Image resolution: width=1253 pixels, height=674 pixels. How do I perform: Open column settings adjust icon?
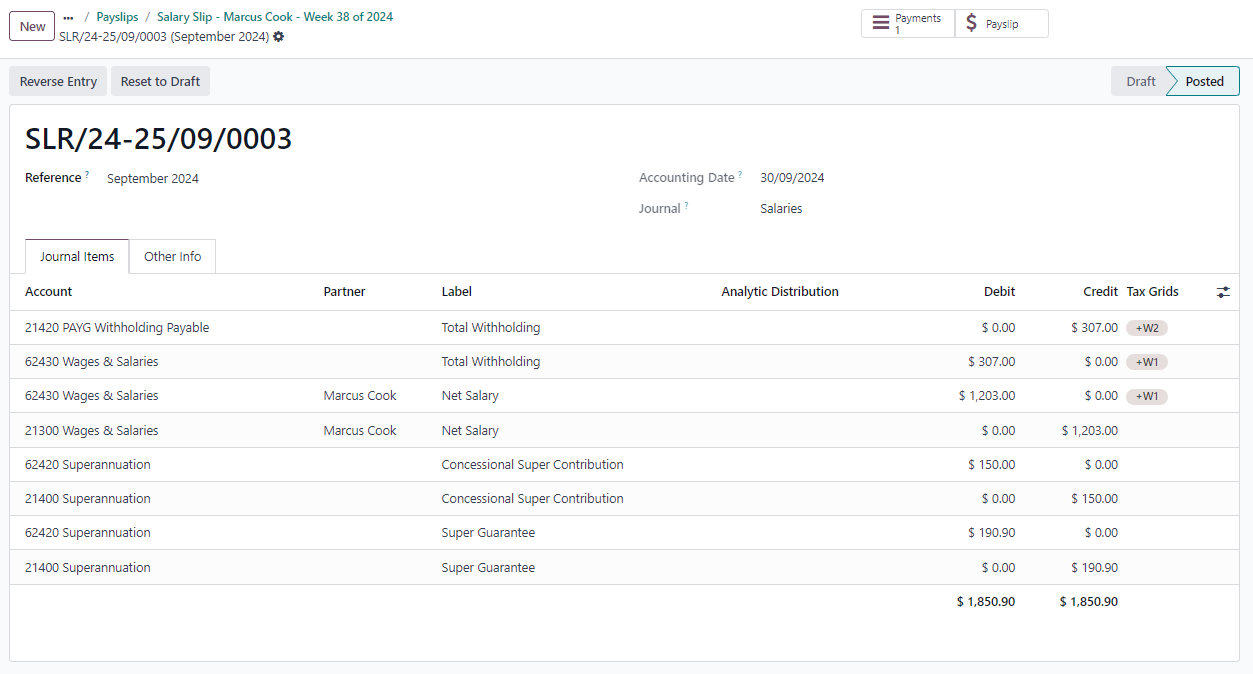point(1223,292)
